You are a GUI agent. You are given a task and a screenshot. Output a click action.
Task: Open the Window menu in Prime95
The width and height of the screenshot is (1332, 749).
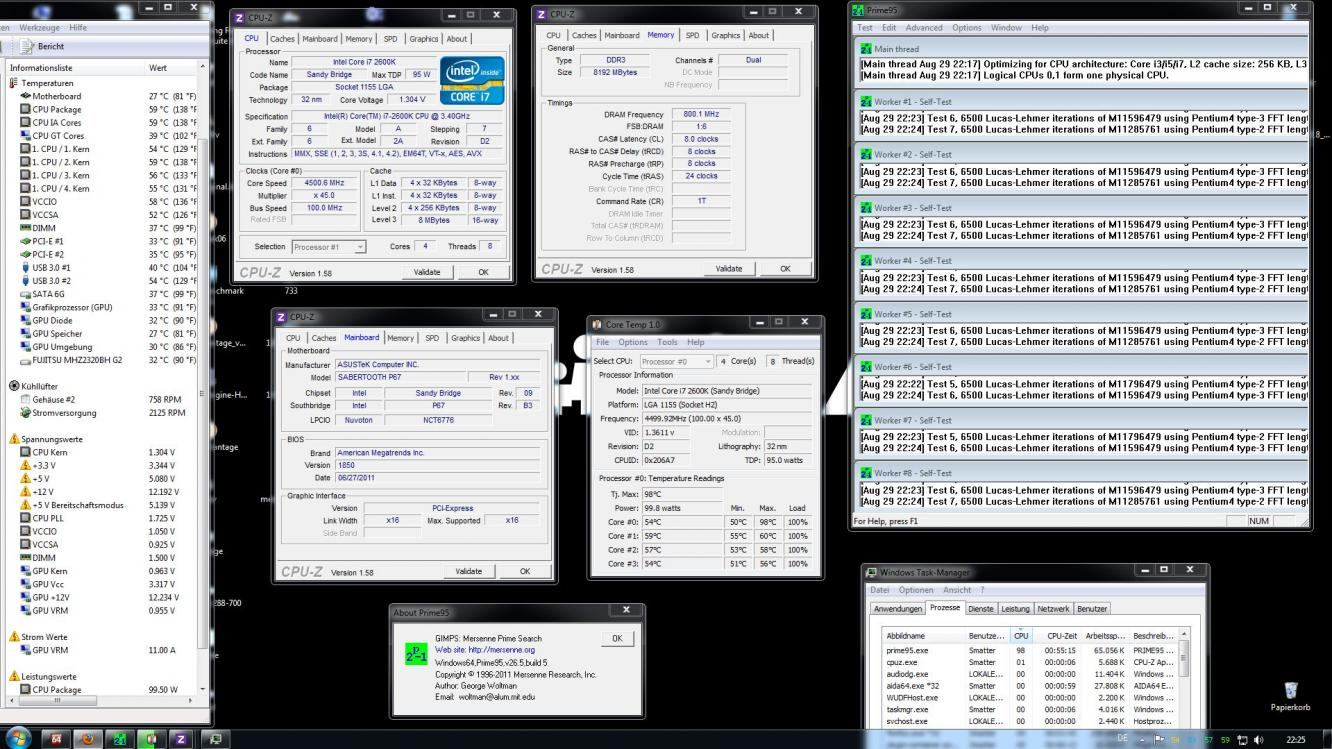(1006, 27)
